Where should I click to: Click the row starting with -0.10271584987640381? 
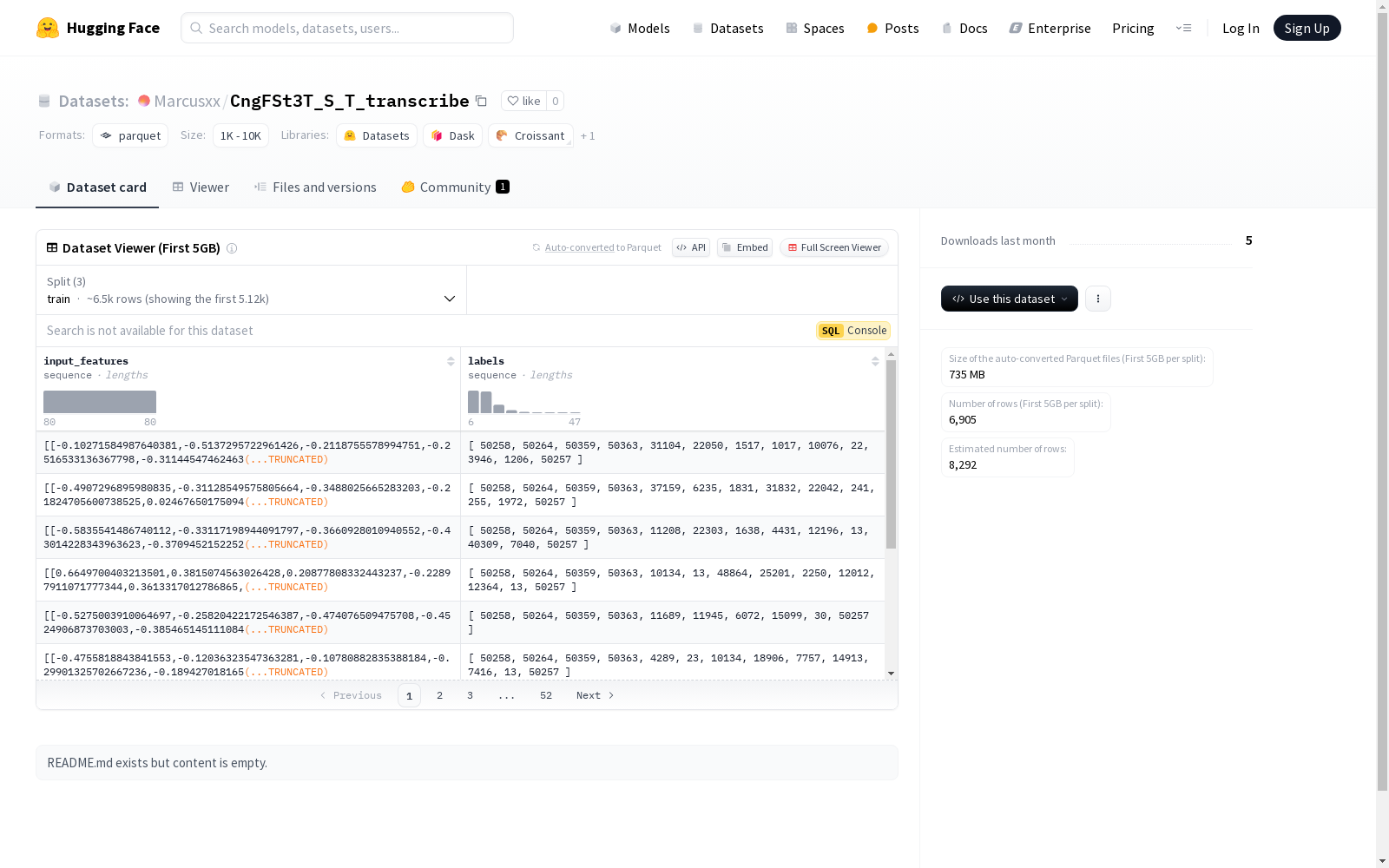[x=461, y=452]
